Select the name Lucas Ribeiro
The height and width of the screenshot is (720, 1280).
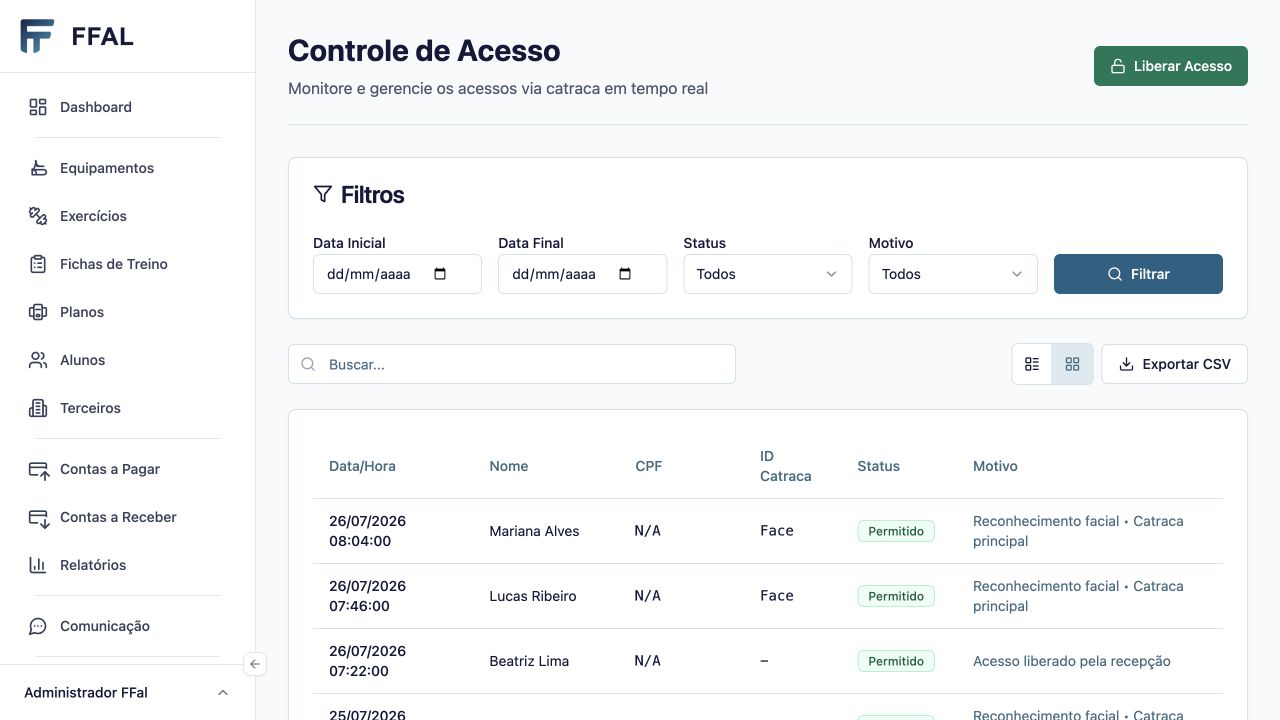pos(533,596)
